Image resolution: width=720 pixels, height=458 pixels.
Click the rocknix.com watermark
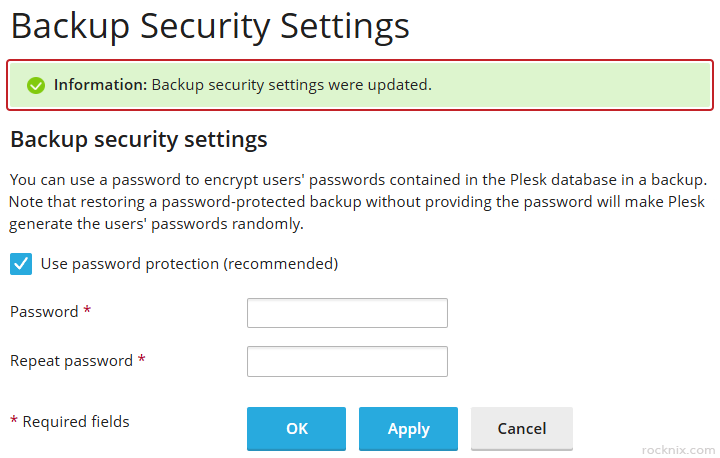click(678, 450)
